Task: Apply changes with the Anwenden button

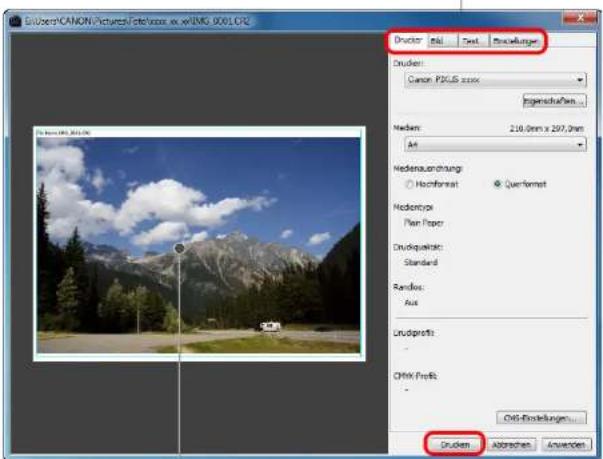Action: tap(566, 445)
